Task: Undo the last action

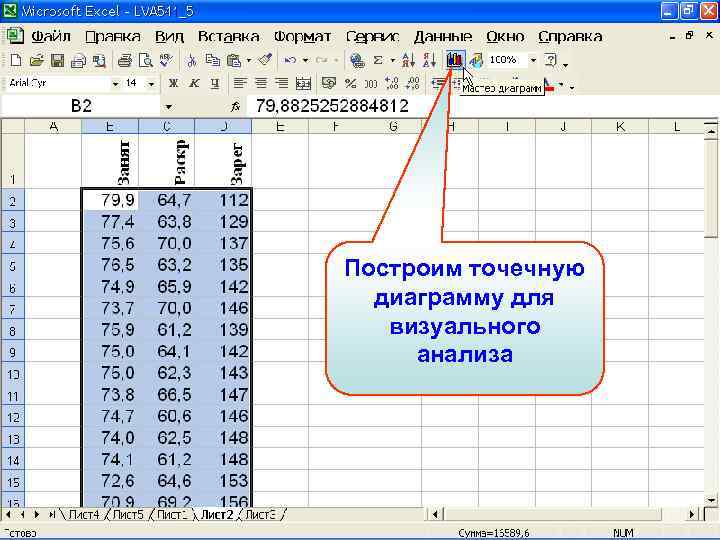Action: coord(290,60)
